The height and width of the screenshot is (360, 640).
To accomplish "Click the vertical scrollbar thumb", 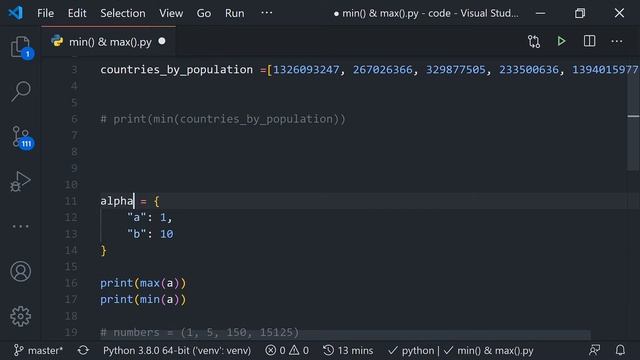I will (x=633, y=113).
